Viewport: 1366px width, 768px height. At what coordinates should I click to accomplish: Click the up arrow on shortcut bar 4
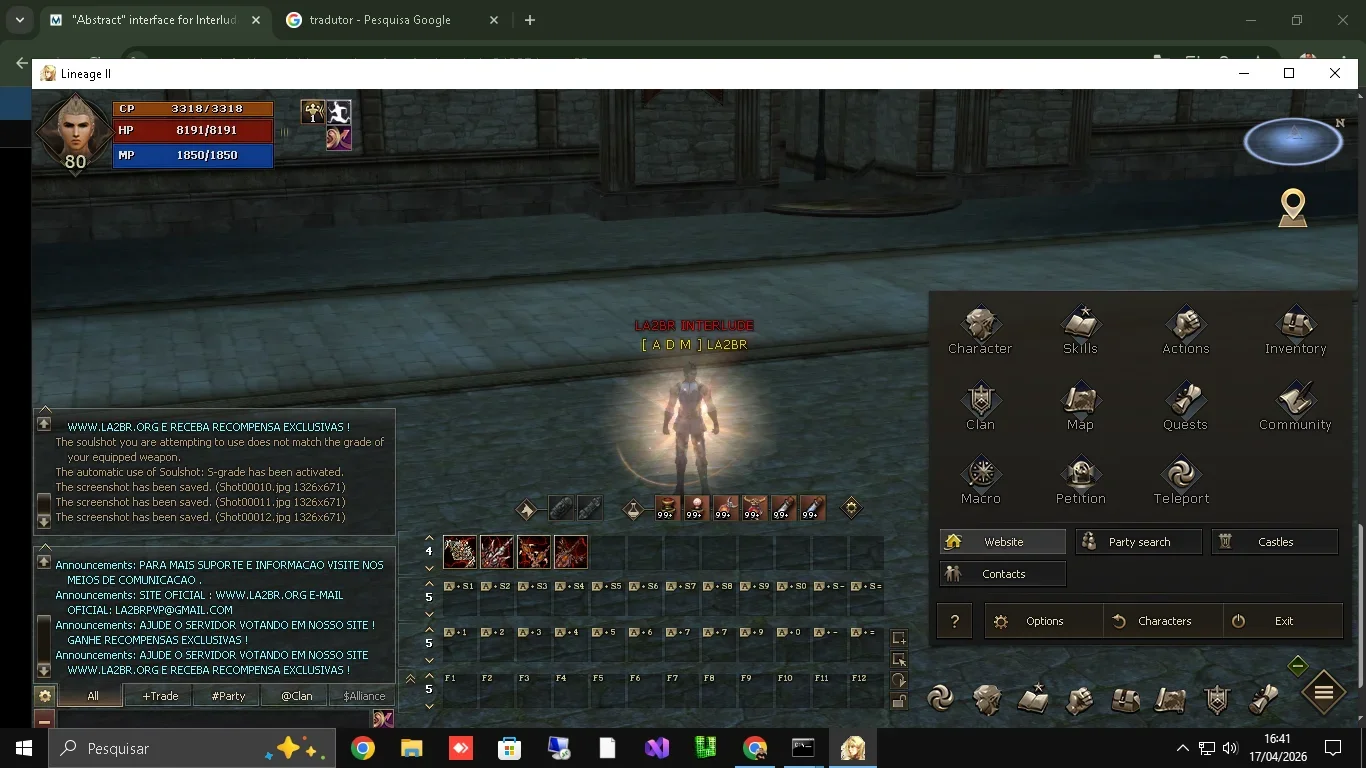coord(429,538)
